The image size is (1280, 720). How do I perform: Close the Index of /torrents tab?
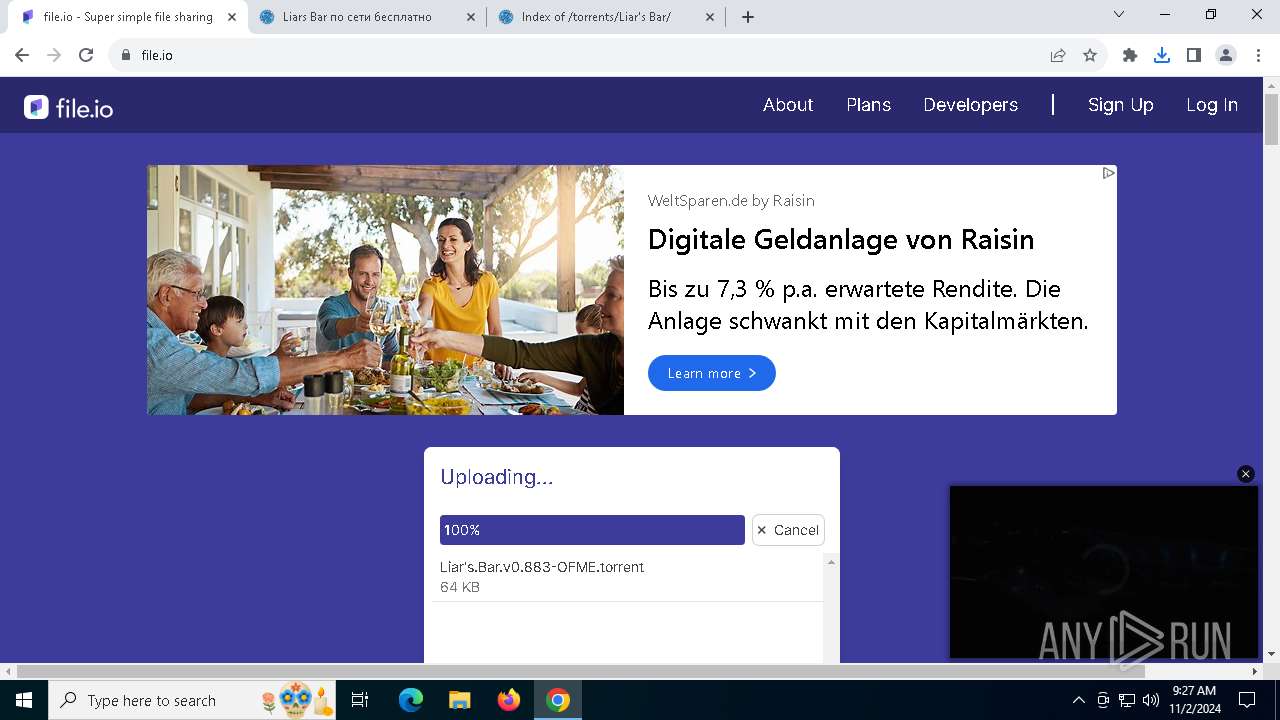pos(710,17)
